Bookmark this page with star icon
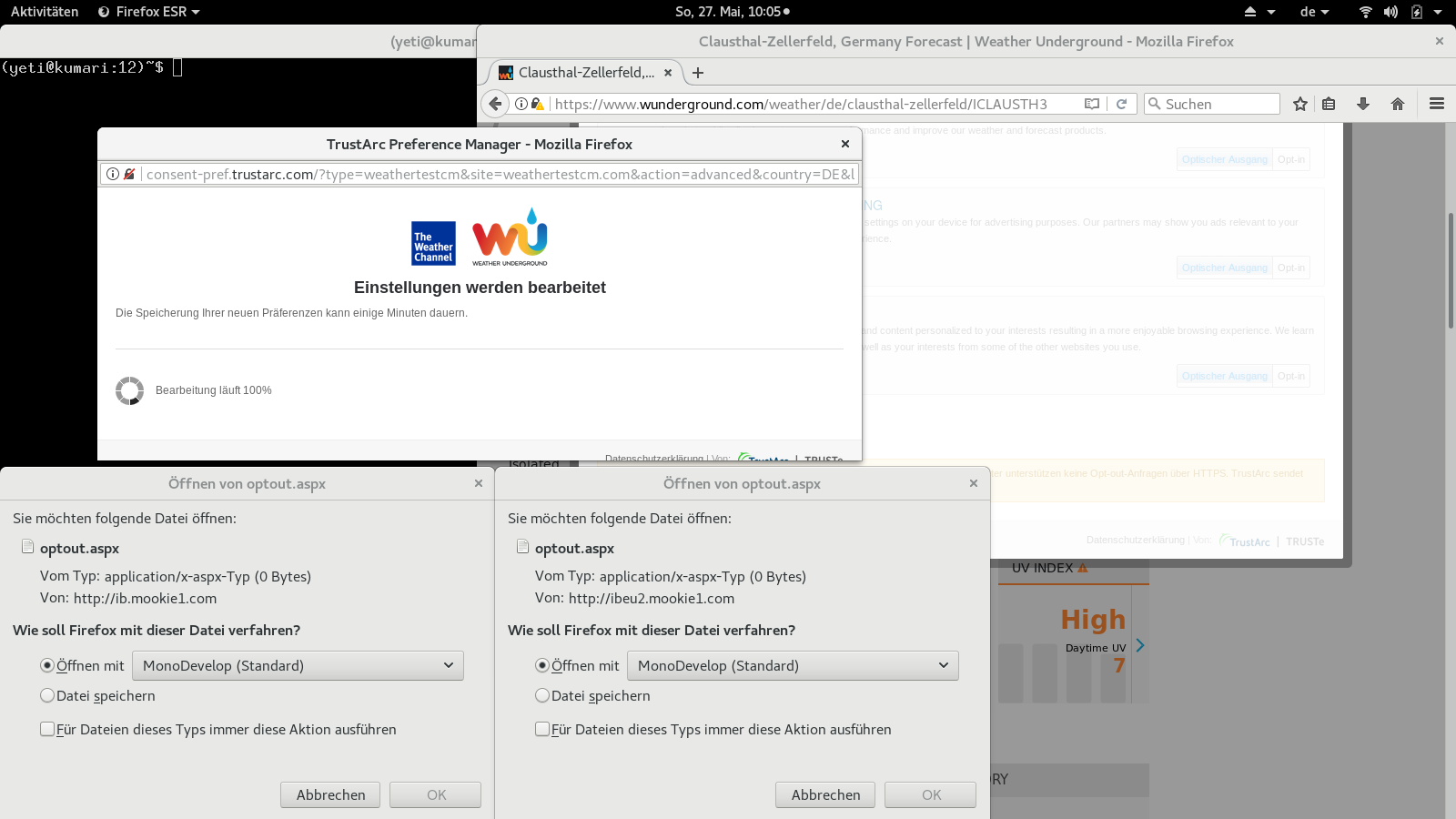The width and height of the screenshot is (1456, 819). click(x=1300, y=104)
